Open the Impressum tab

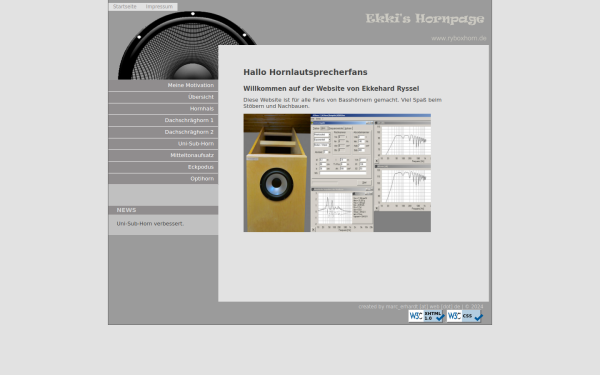tap(159, 7)
